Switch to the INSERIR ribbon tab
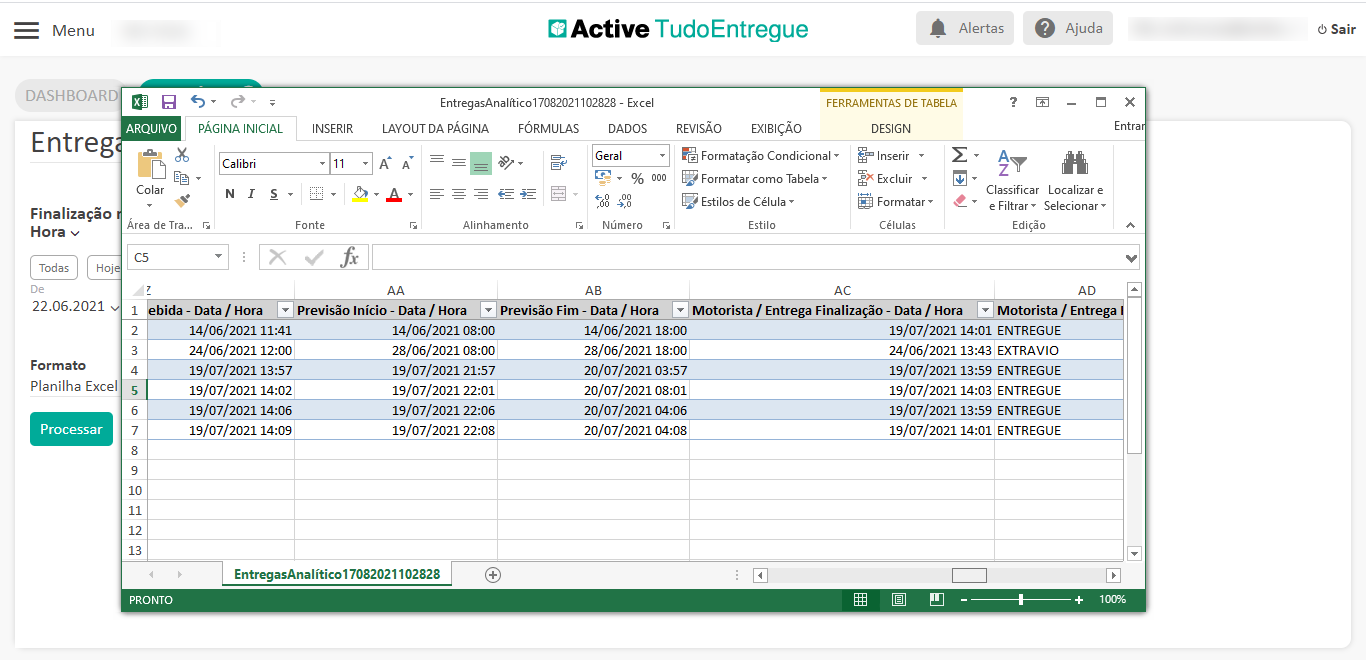The width and height of the screenshot is (1366, 660). tap(332, 129)
